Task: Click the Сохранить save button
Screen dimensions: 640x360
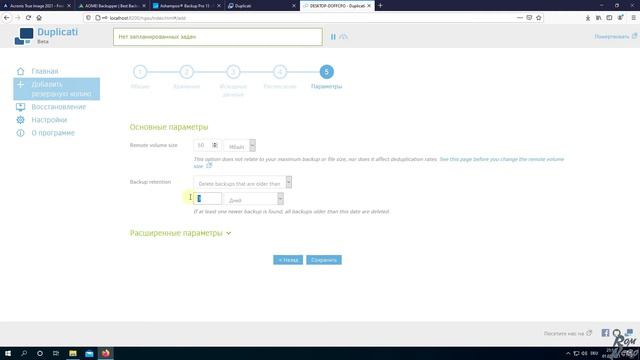Action: click(x=324, y=260)
